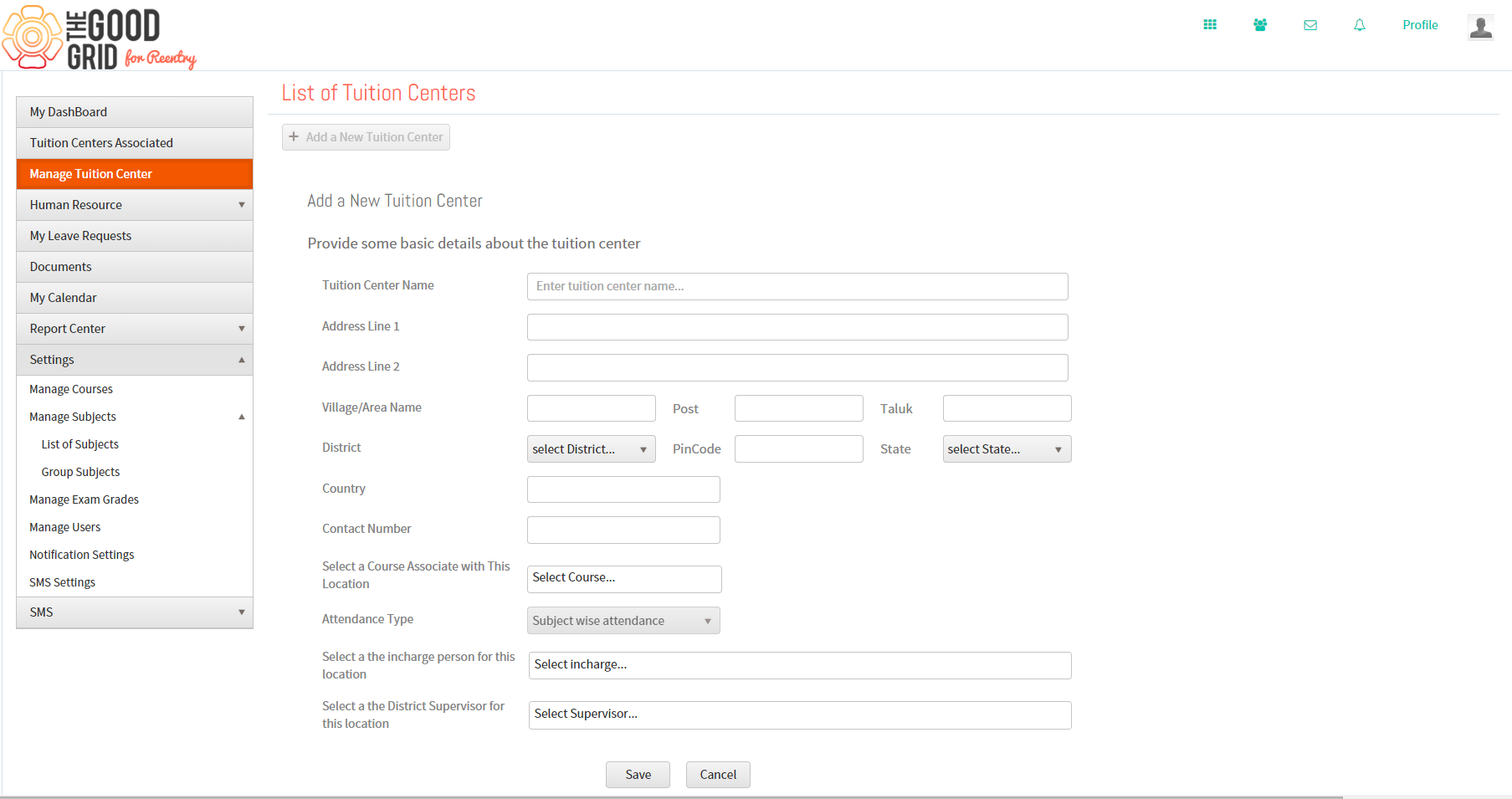Click The Good Grid logo

pos(100,38)
